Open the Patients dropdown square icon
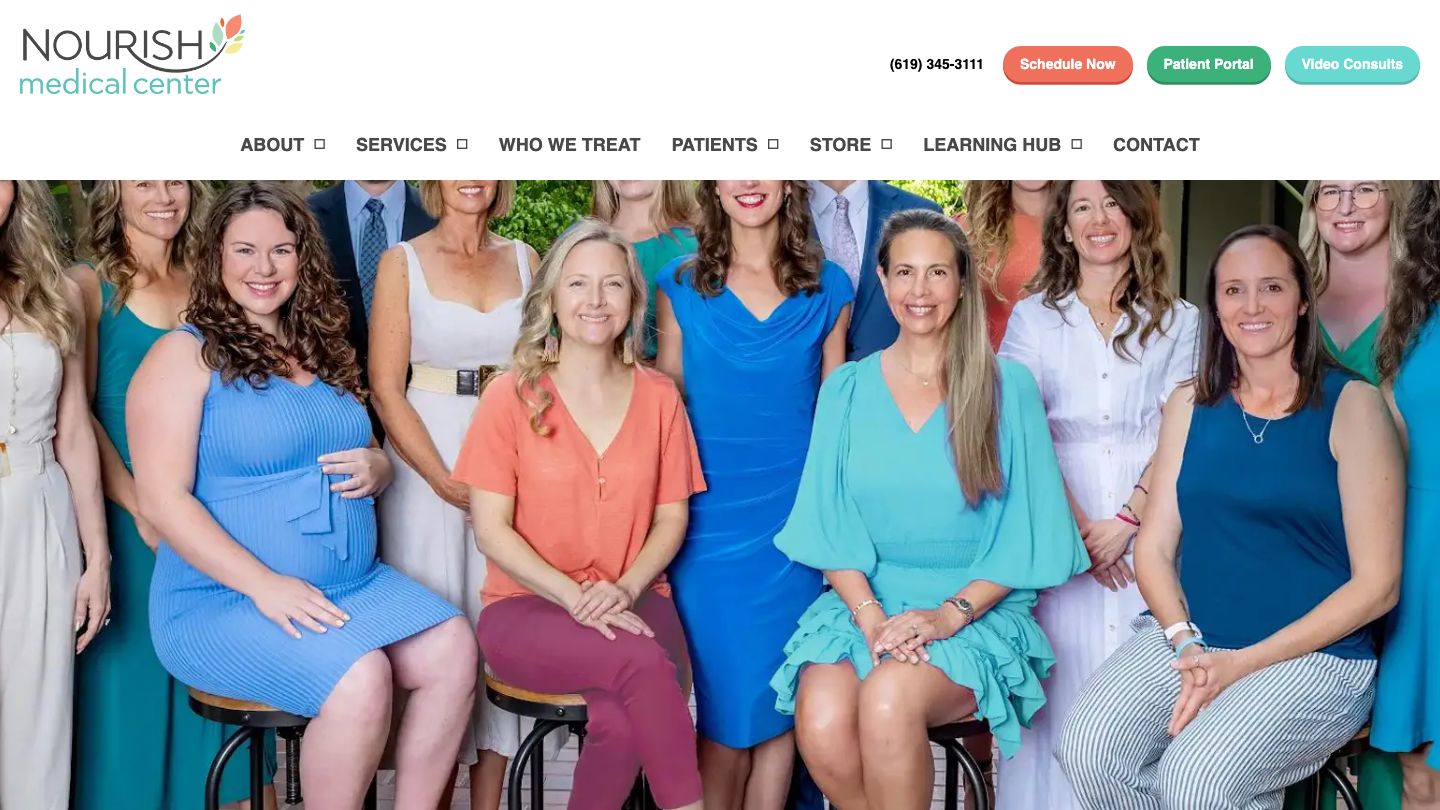The height and width of the screenshot is (810, 1440). coord(773,144)
